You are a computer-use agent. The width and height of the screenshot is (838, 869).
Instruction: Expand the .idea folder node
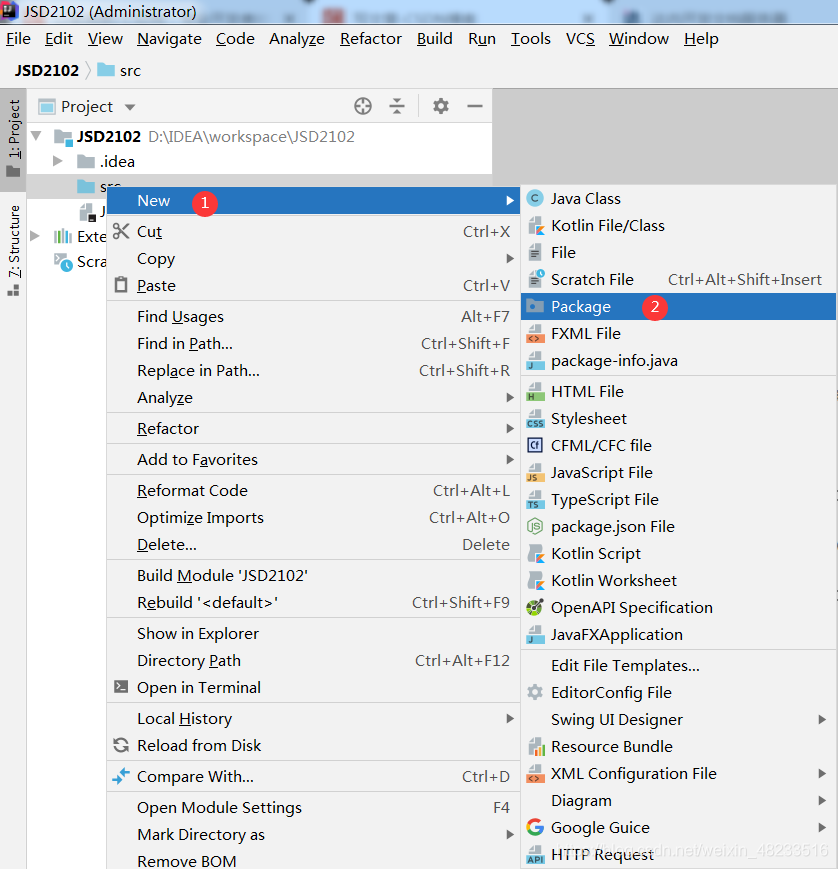coord(57,161)
